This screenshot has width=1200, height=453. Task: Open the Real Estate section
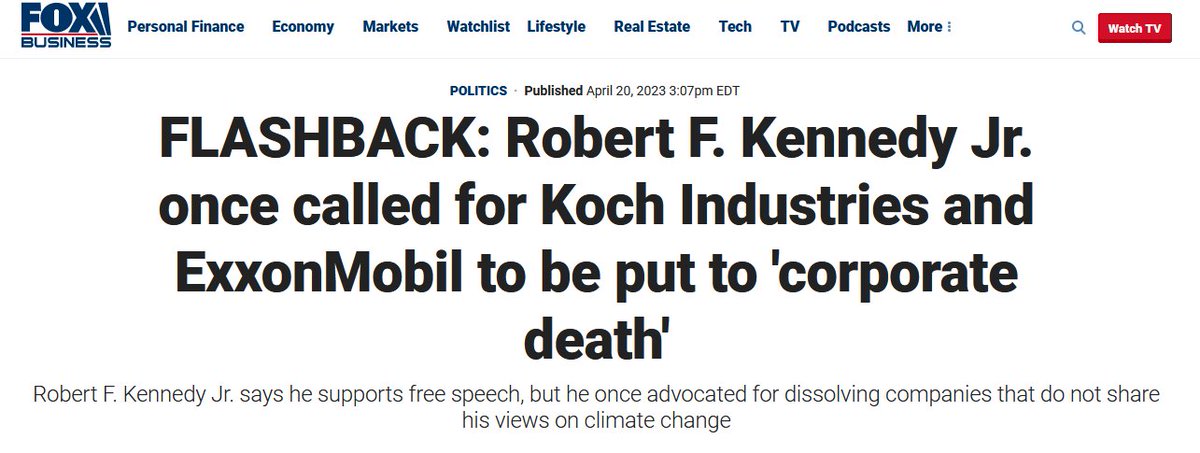click(x=652, y=27)
